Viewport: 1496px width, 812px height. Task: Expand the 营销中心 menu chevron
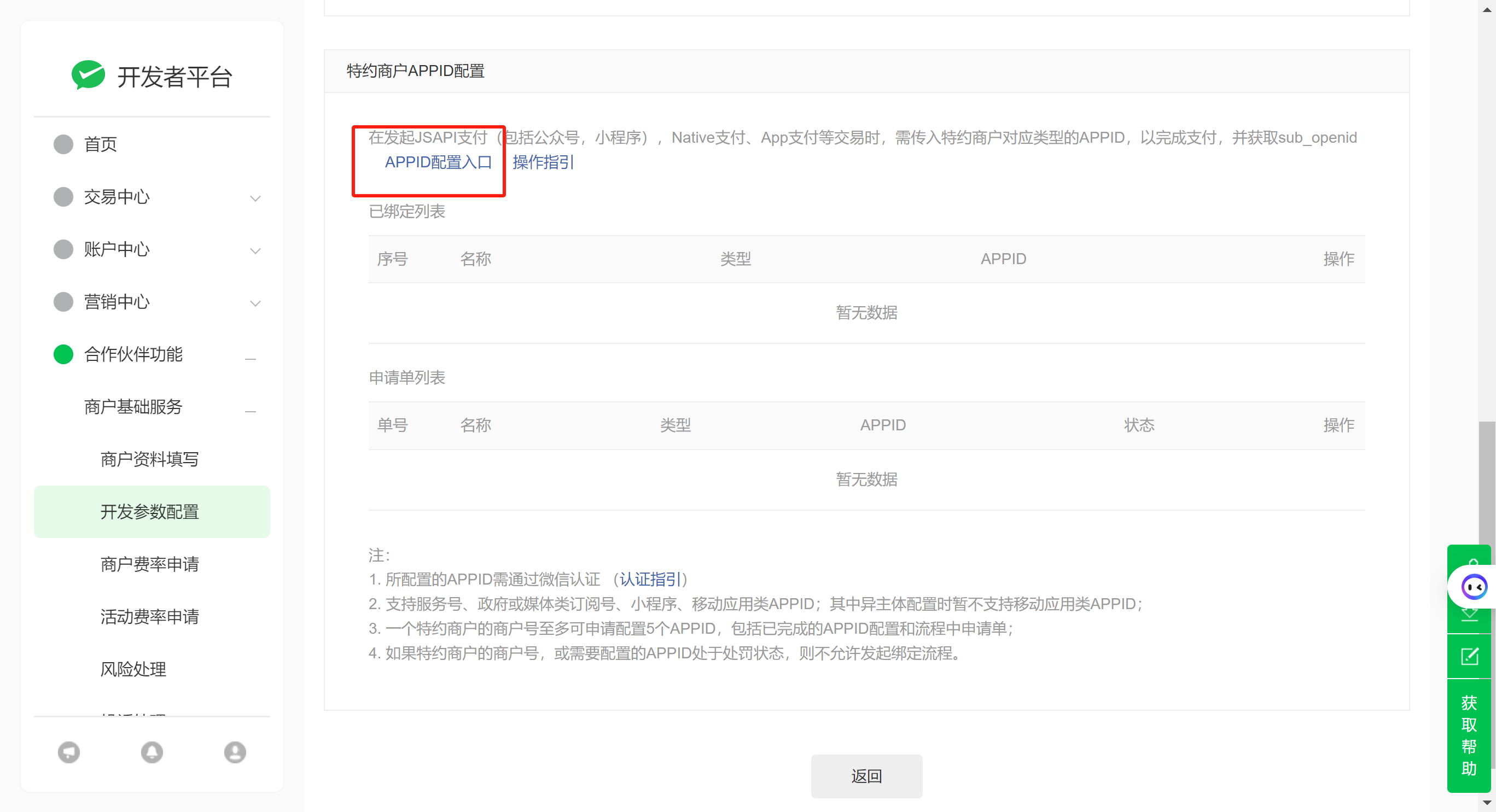coord(255,303)
